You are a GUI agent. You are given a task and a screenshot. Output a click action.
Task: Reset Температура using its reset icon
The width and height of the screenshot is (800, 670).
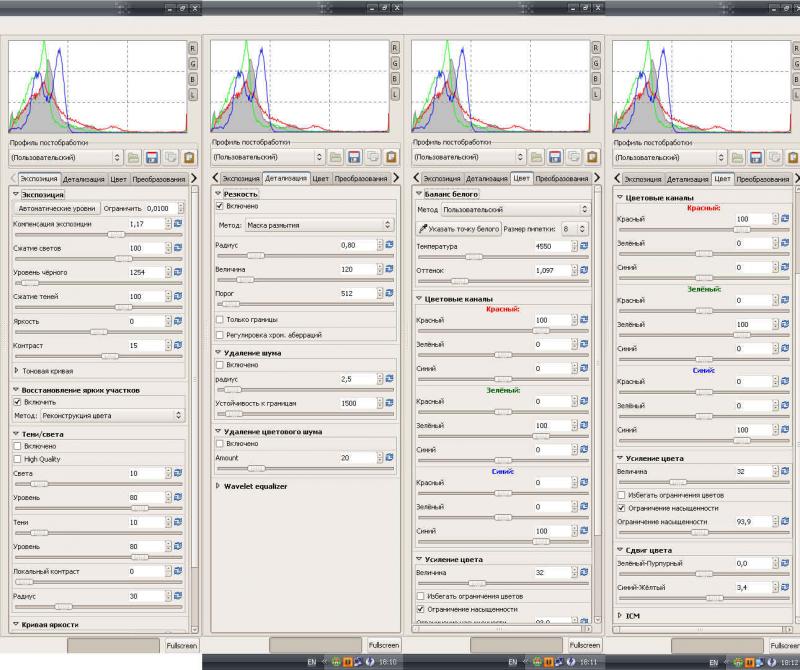click(584, 246)
